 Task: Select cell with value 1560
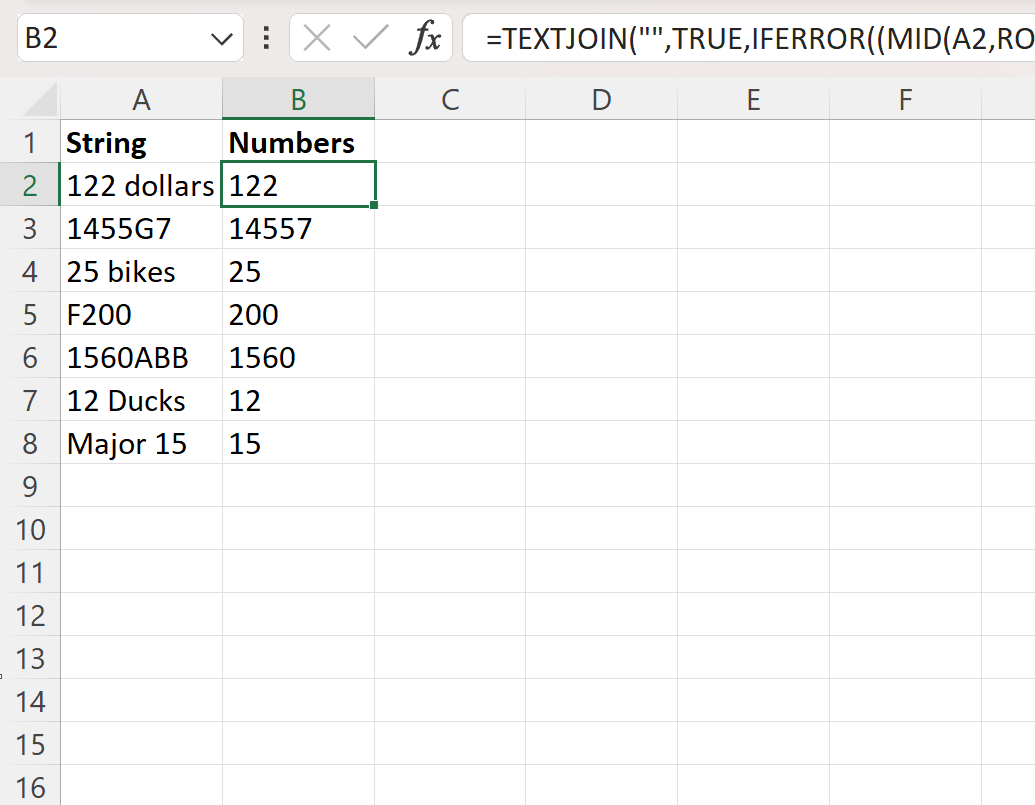(298, 357)
